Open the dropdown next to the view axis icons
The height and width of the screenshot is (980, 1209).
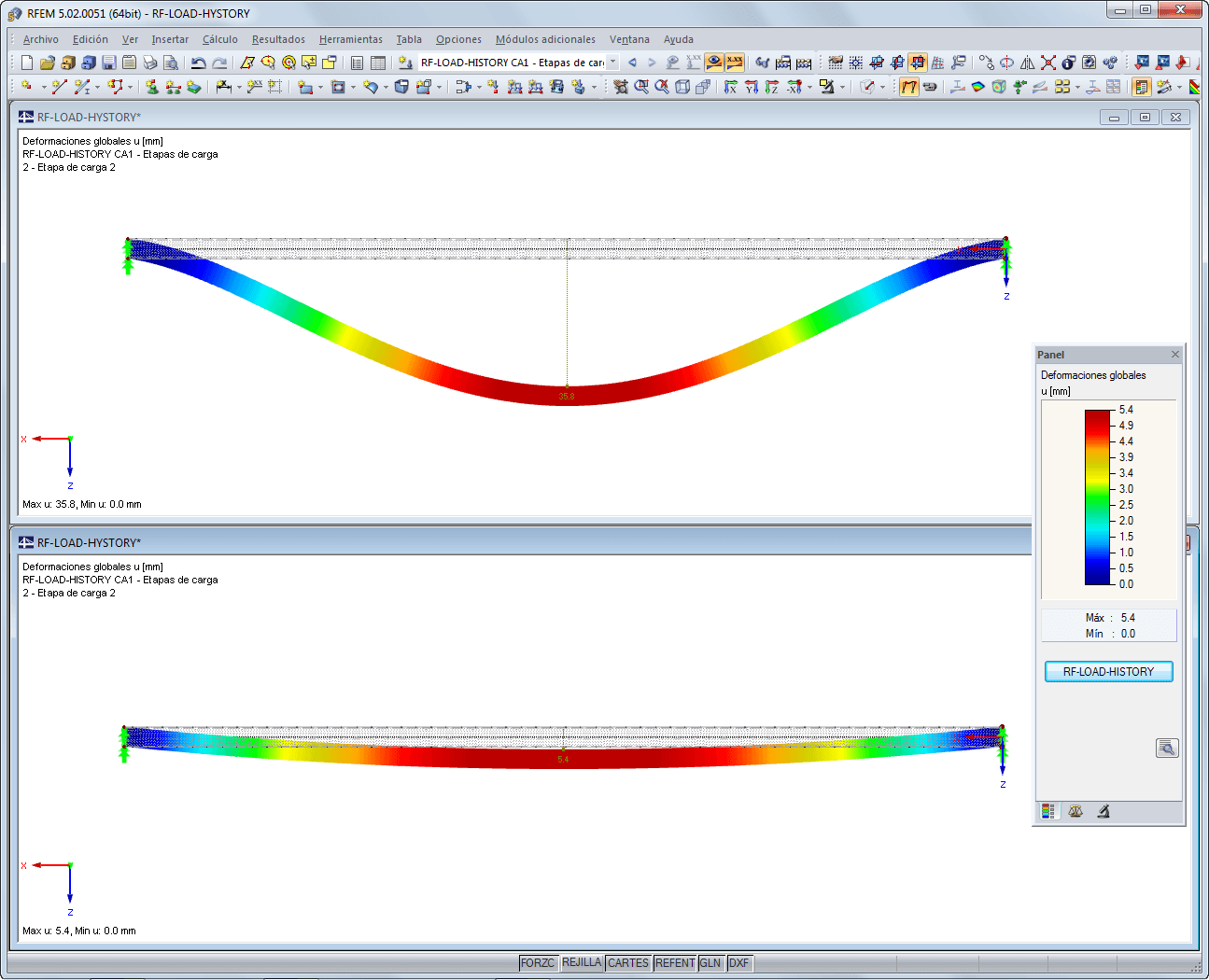808,87
